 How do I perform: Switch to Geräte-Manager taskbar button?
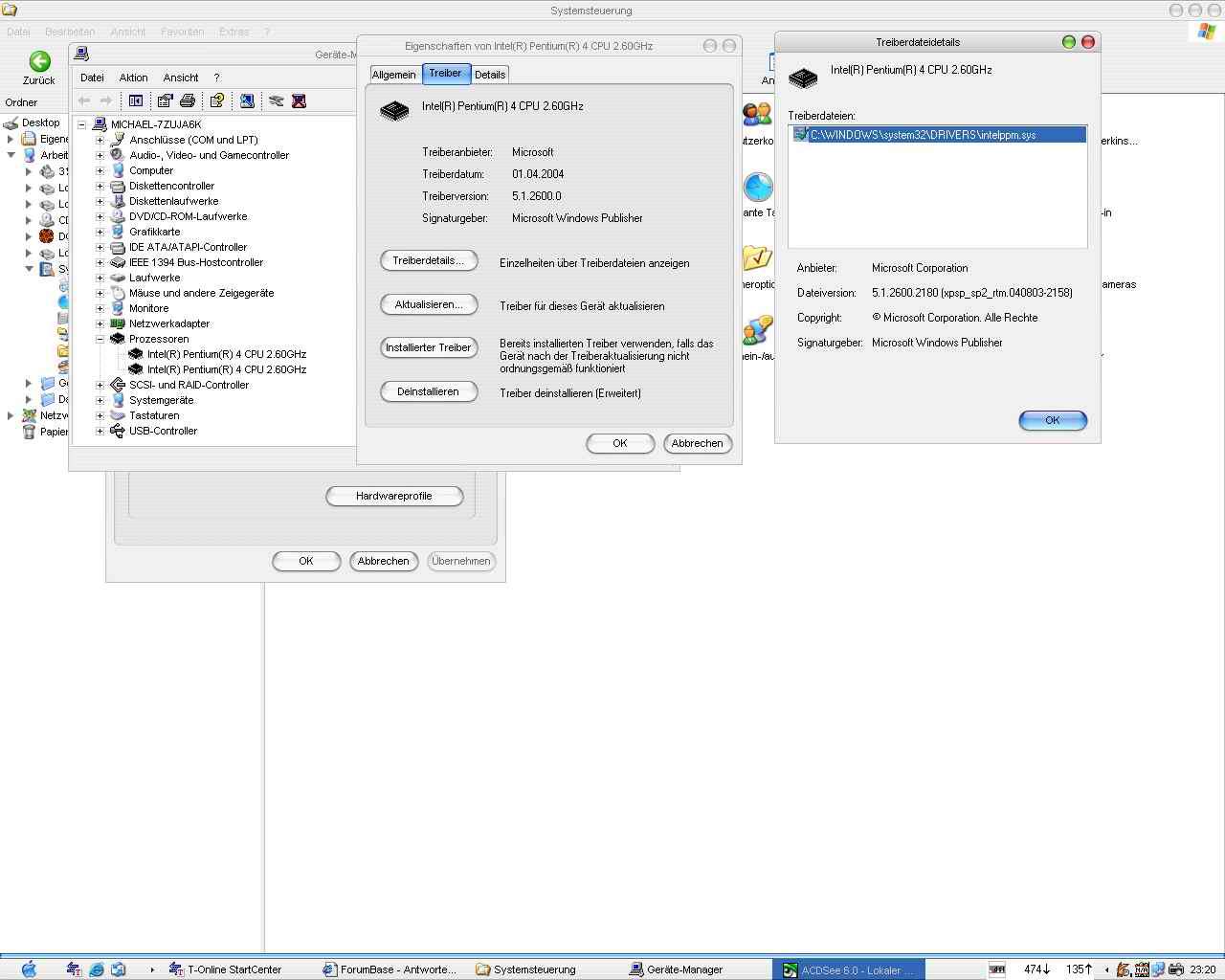point(696,969)
